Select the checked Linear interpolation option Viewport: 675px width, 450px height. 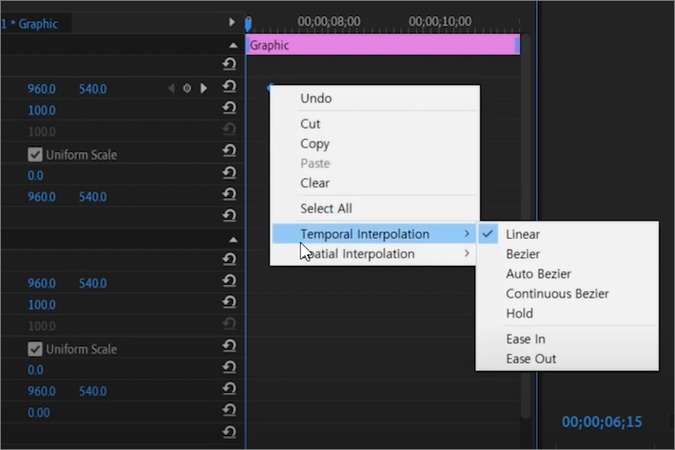523,234
